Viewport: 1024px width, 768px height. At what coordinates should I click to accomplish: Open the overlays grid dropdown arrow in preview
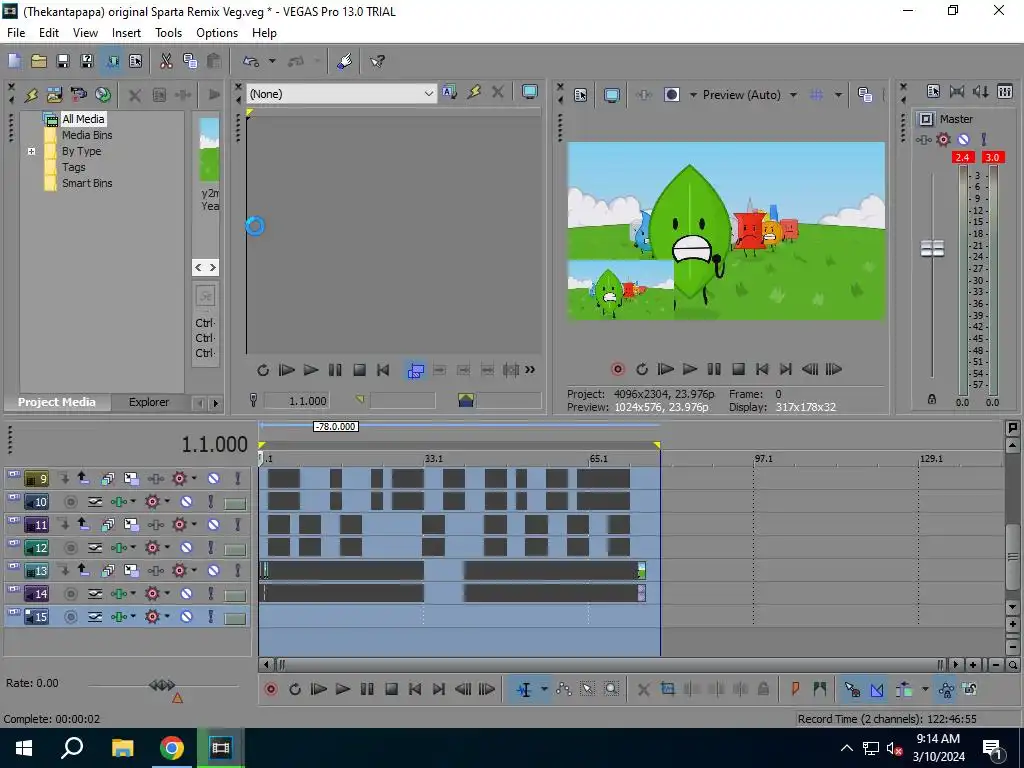(x=838, y=95)
